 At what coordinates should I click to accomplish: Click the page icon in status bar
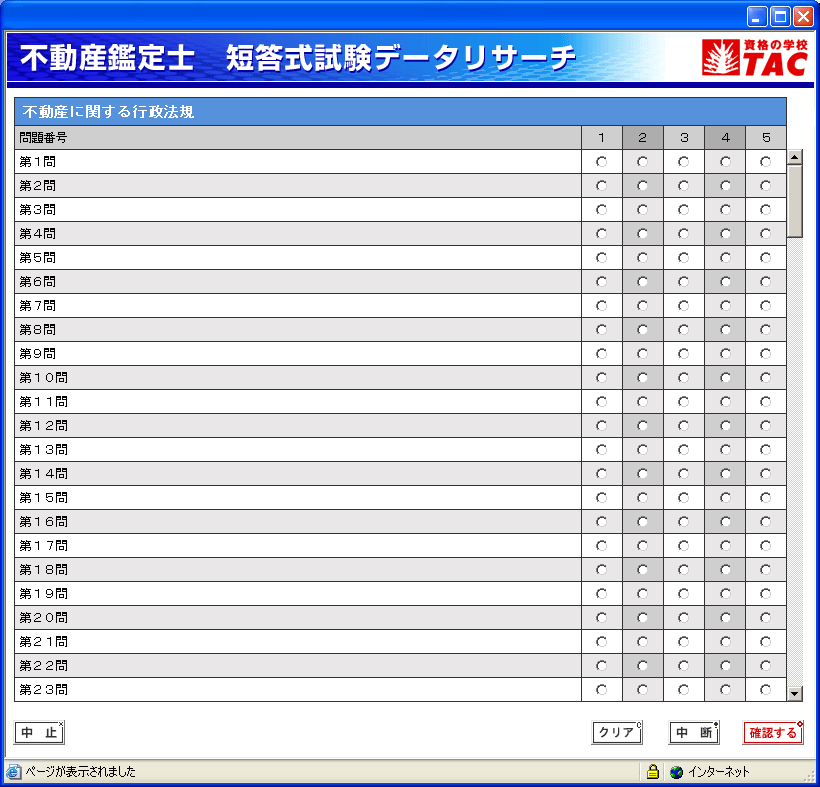[x=13, y=772]
